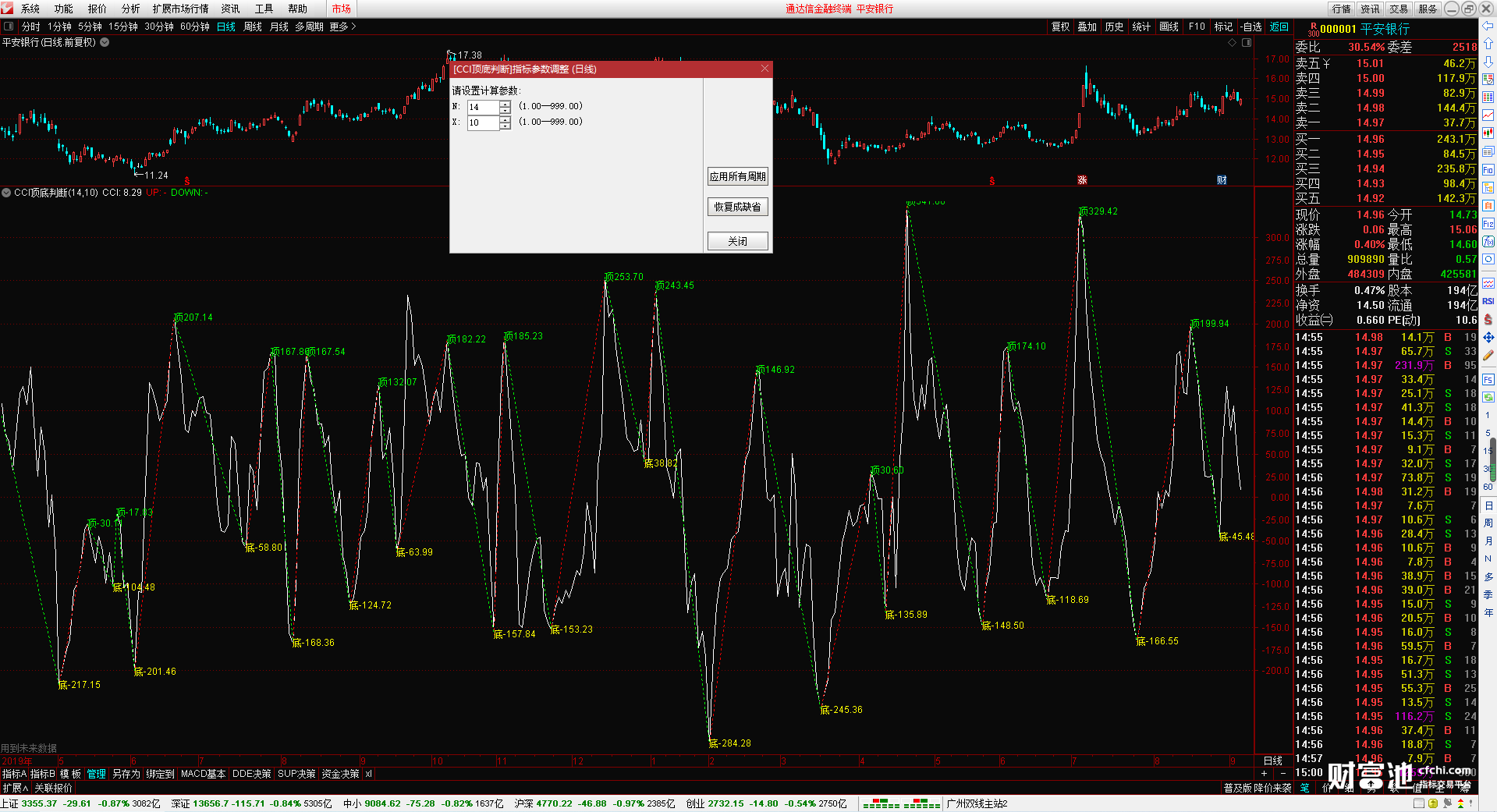Select the MACD基本 indicator tab
Screen dimensions: 1497x812
click(x=203, y=774)
